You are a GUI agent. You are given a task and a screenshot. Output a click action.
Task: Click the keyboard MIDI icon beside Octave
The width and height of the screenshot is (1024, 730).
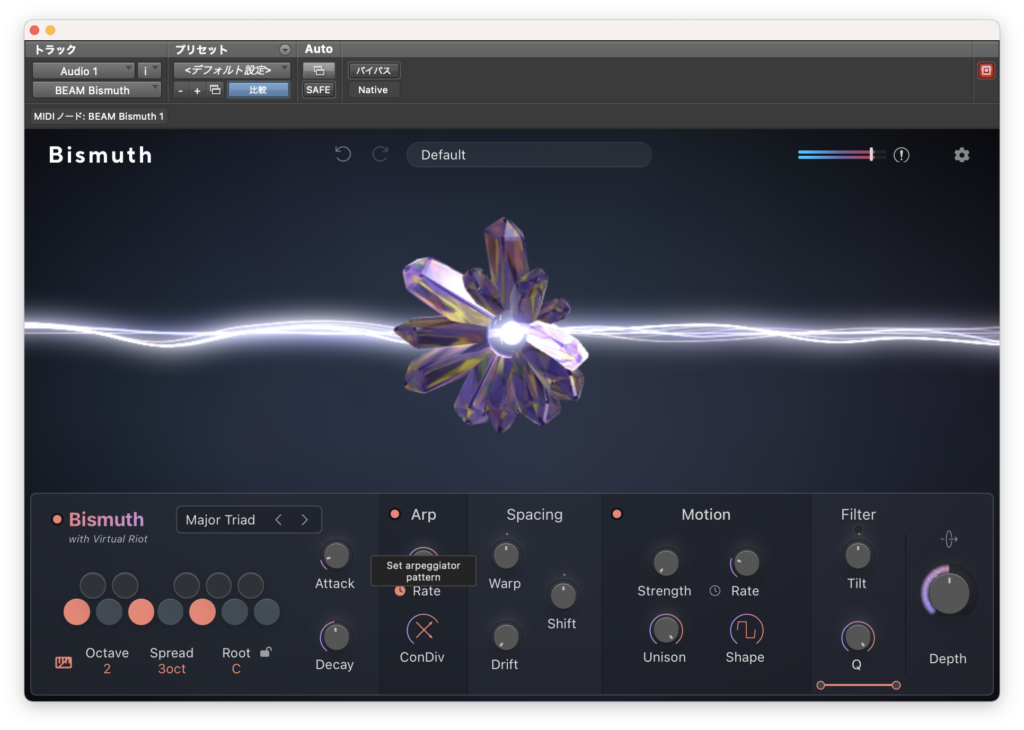click(63, 663)
